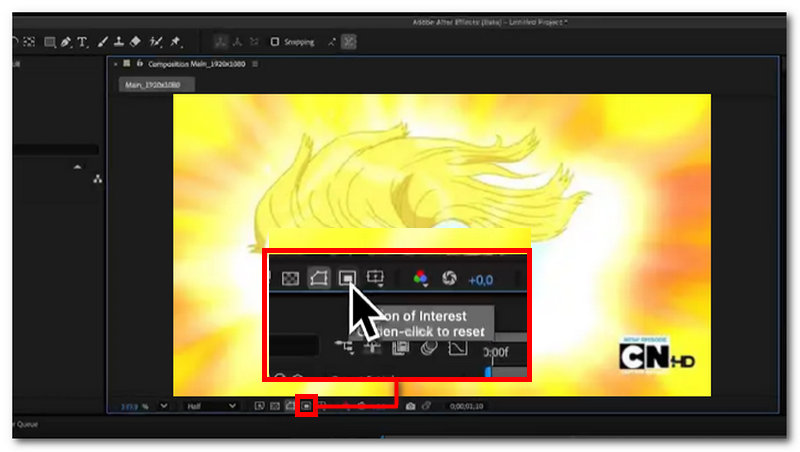
Task: Select the Pan Behind anchor point tool
Action: [29, 42]
